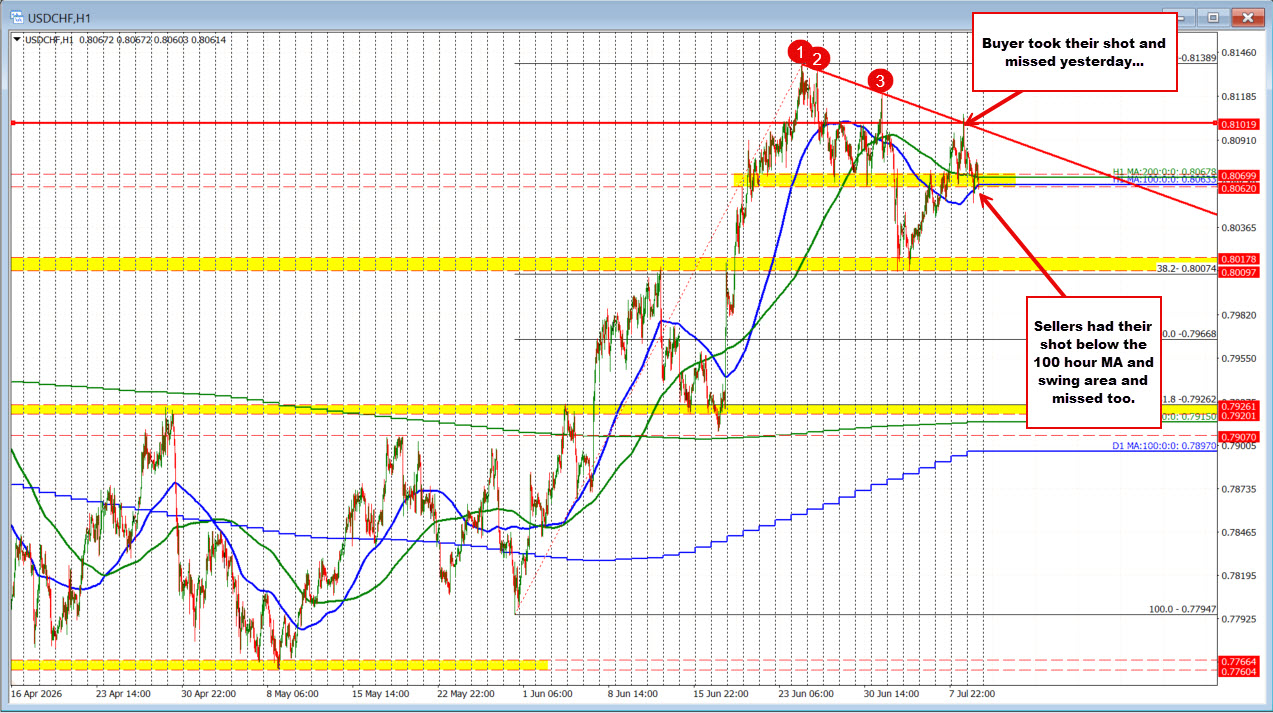Screen dimensions: 1273x713
Task: Click the 8 May 06:00 time label
Action: [x=295, y=692]
